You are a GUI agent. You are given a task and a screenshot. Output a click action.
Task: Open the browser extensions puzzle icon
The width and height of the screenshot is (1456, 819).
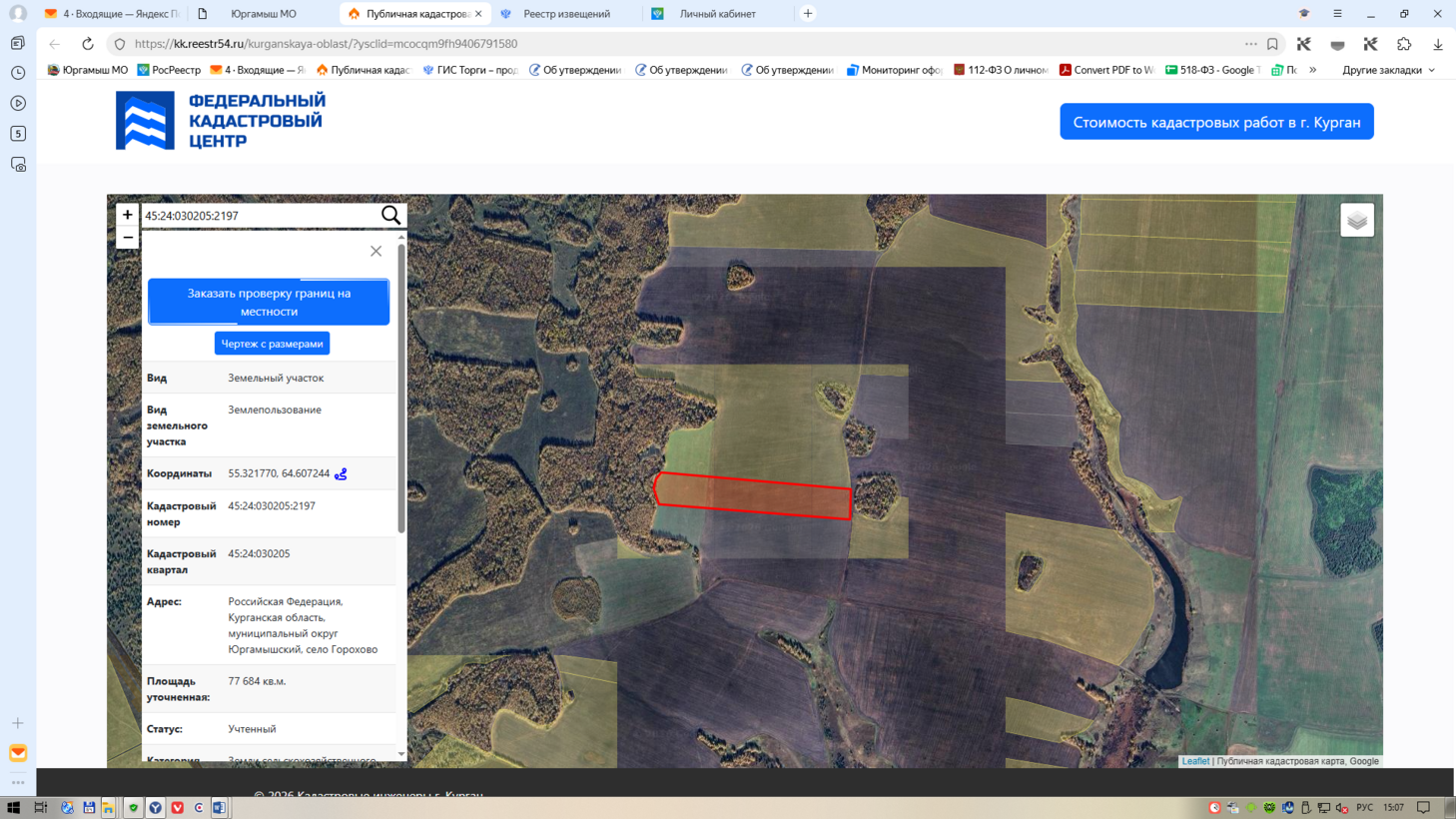[x=1404, y=44]
